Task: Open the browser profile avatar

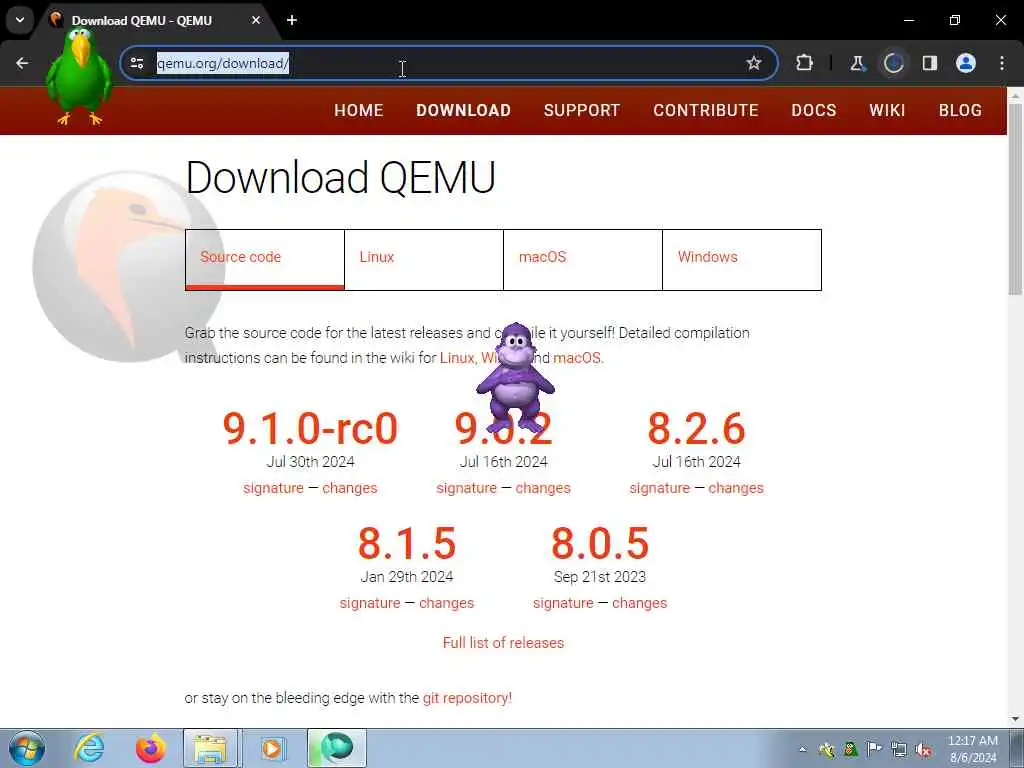Action: pyautogui.click(x=966, y=63)
